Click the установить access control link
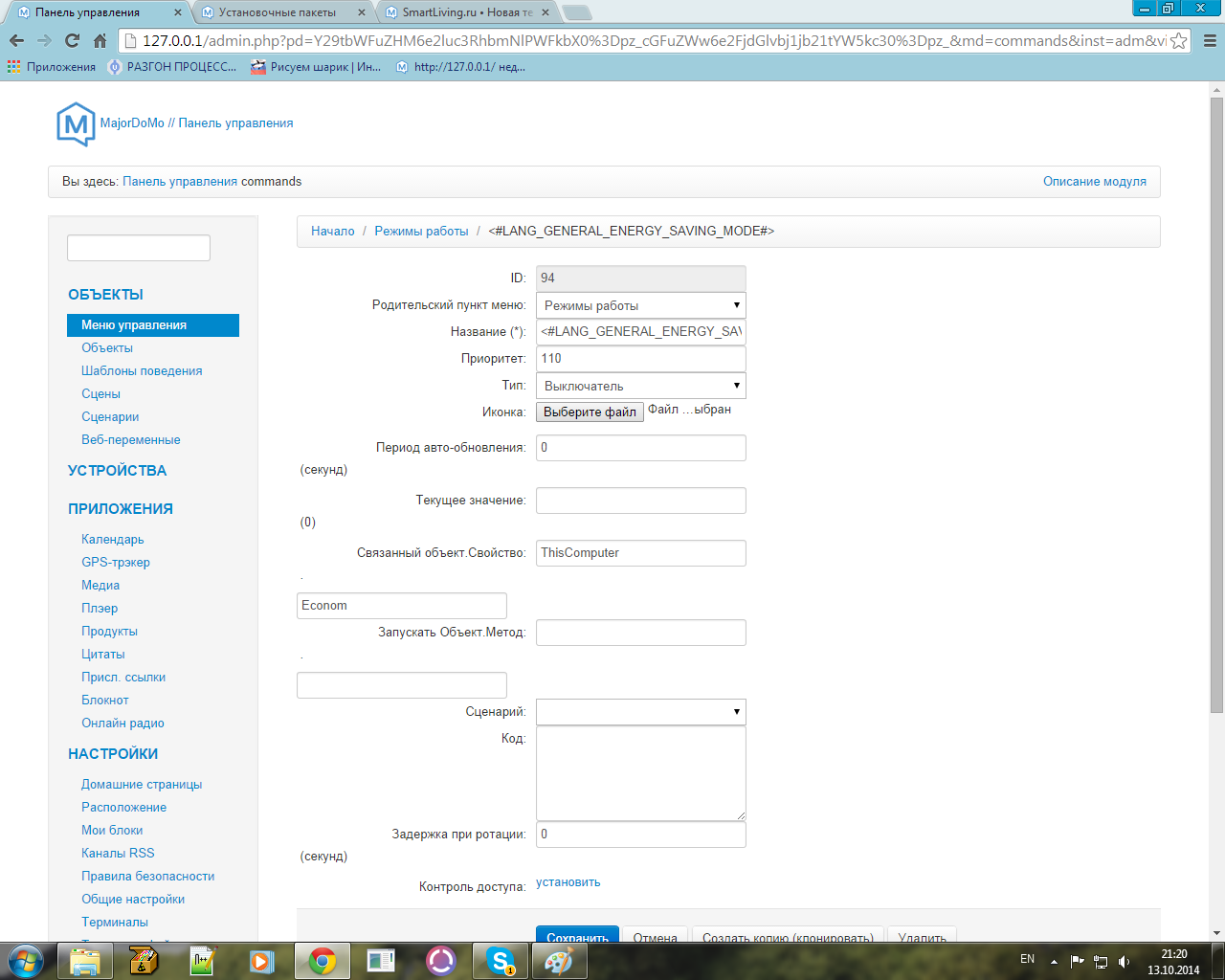Viewport: 1225px width, 980px height. tap(568, 882)
